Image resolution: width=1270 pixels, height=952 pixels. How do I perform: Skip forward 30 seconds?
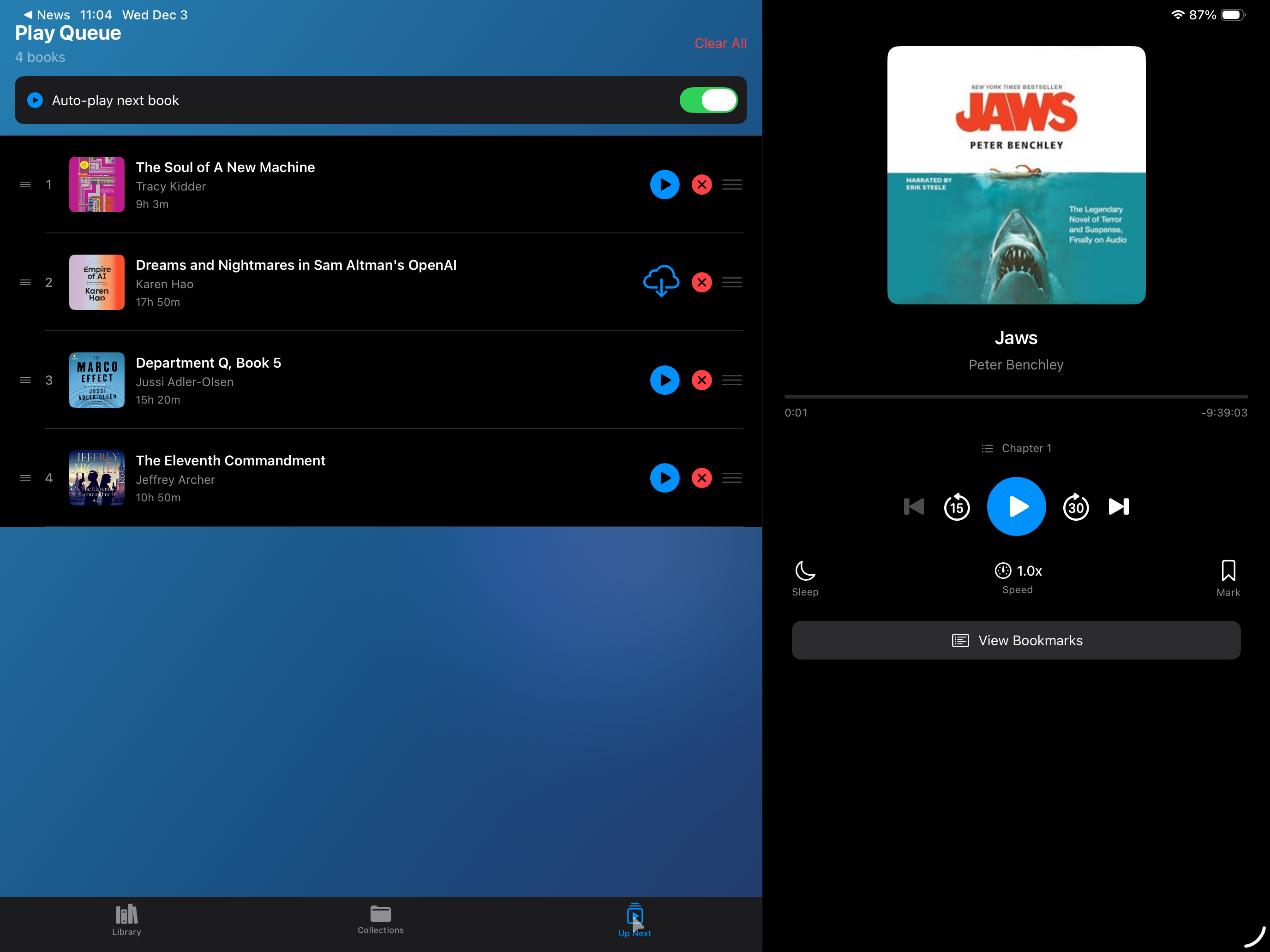click(1075, 507)
